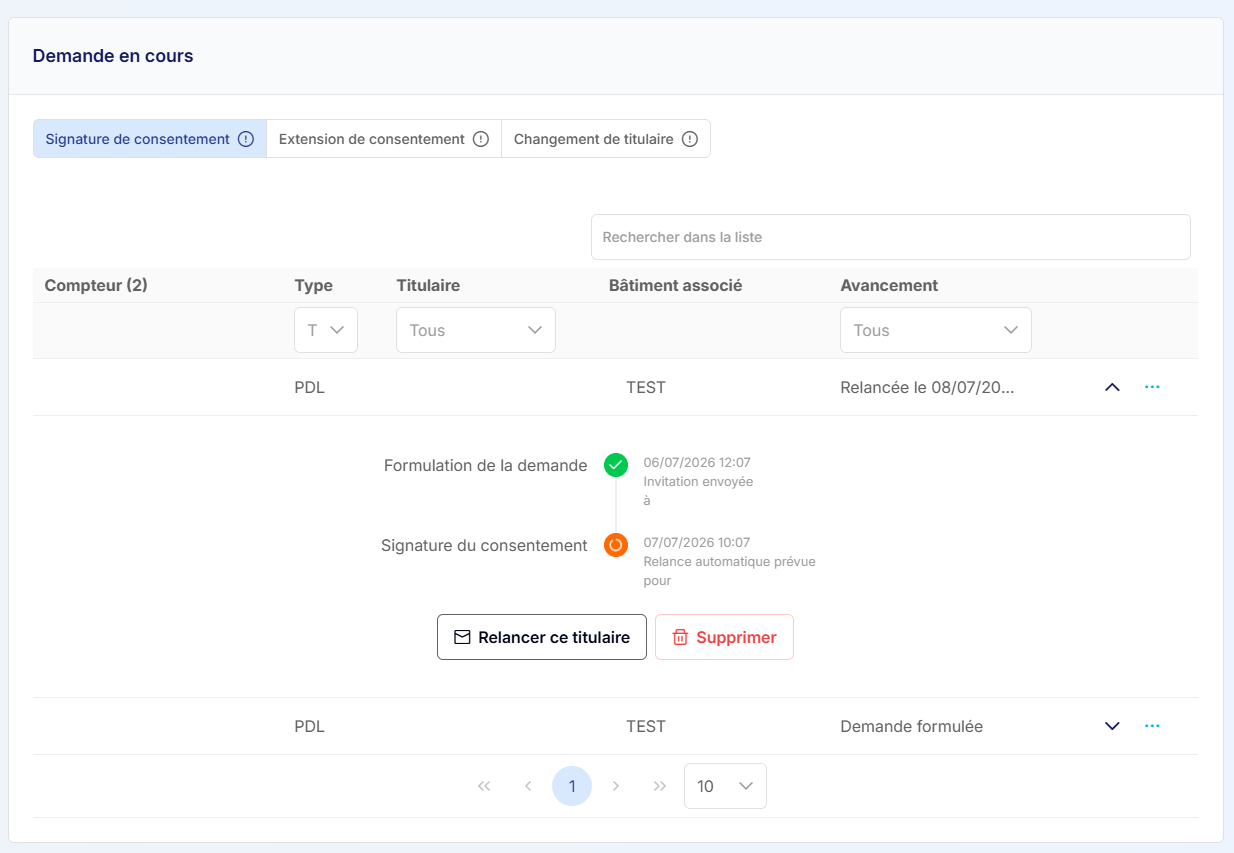1234x853 pixels.
Task: Click Relancer ce titulaire button
Action: (x=542, y=637)
